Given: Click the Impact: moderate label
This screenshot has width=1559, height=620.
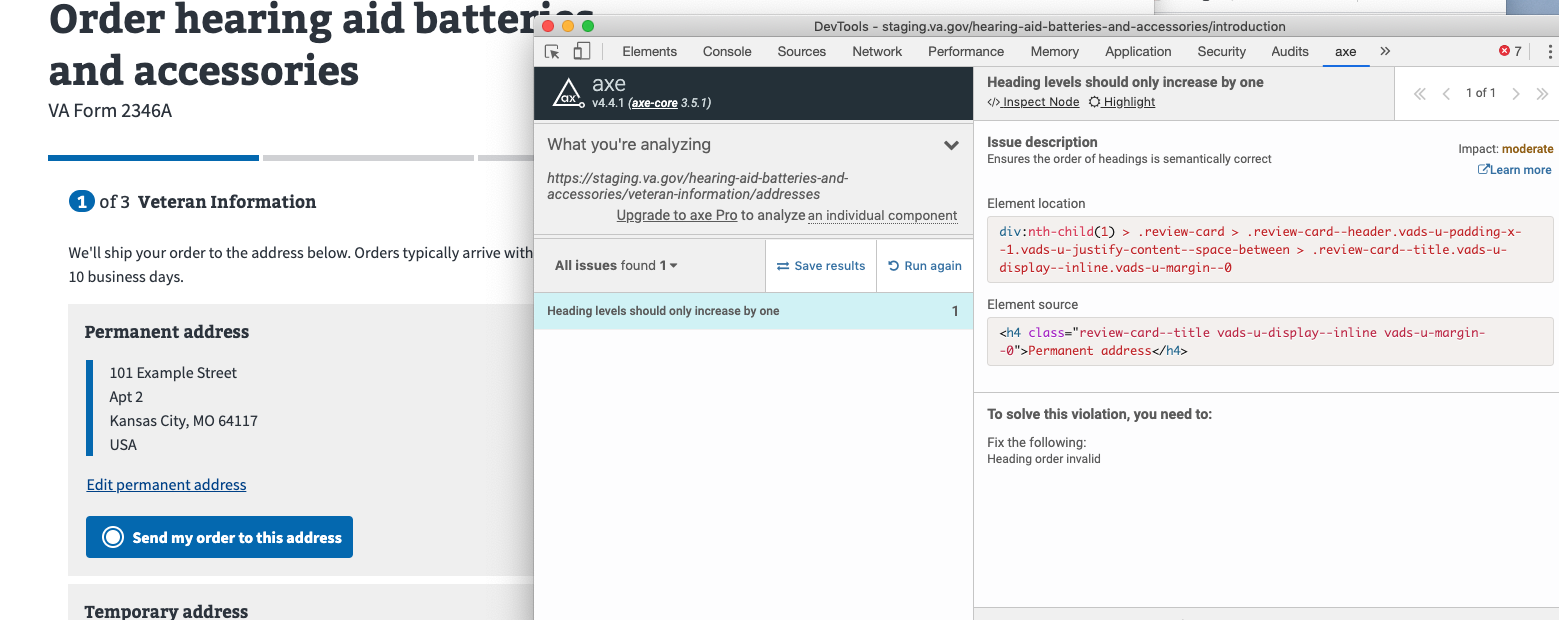Looking at the screenshot, I should point(1505,149).
